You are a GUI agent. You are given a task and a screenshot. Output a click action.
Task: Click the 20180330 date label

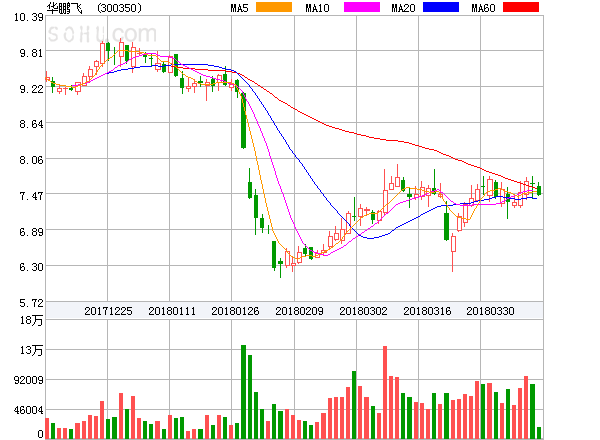point(490,311)
